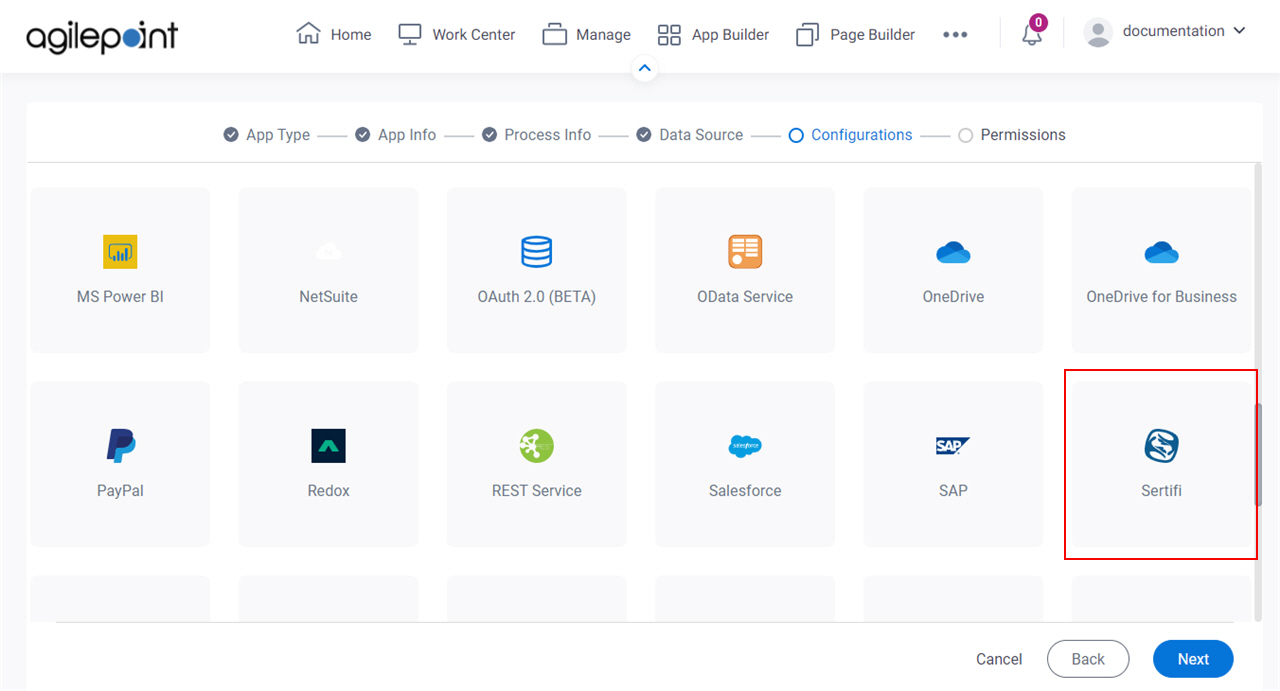
Task: Select the MS Power BI icon
Action: click(x=120, y=252)
